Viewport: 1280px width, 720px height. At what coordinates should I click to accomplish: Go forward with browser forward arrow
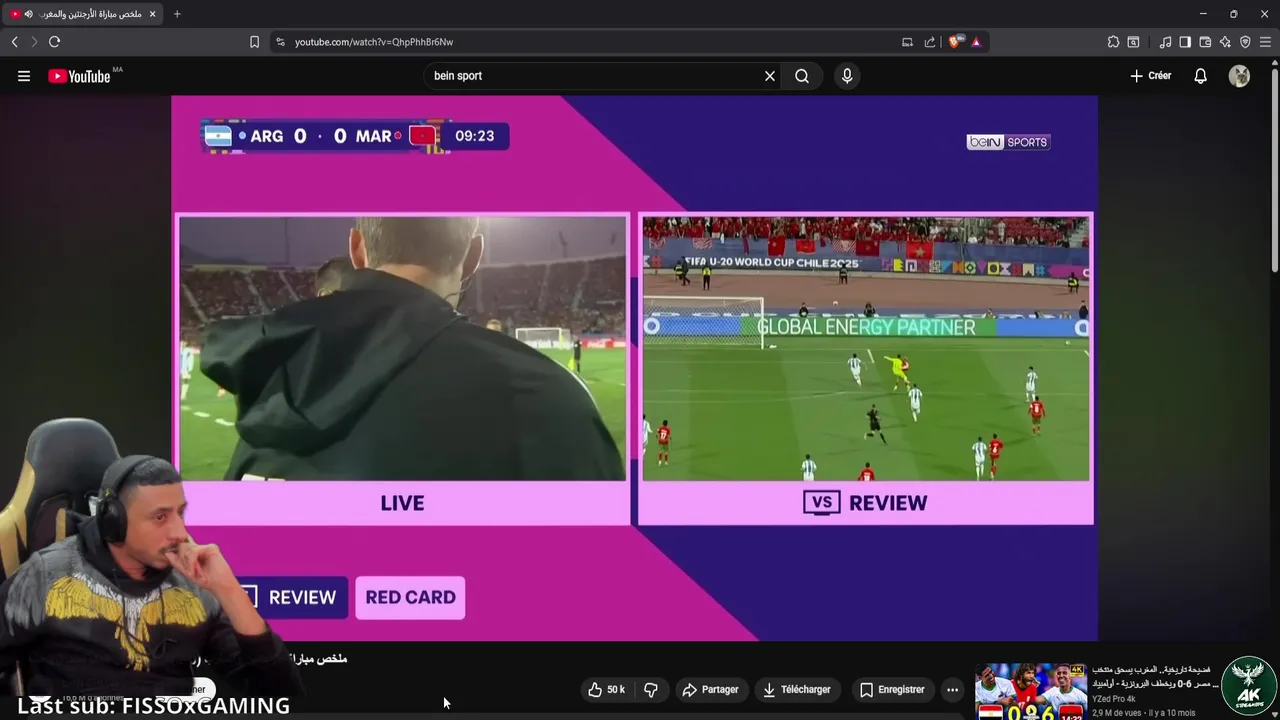[x=34, y=42]
